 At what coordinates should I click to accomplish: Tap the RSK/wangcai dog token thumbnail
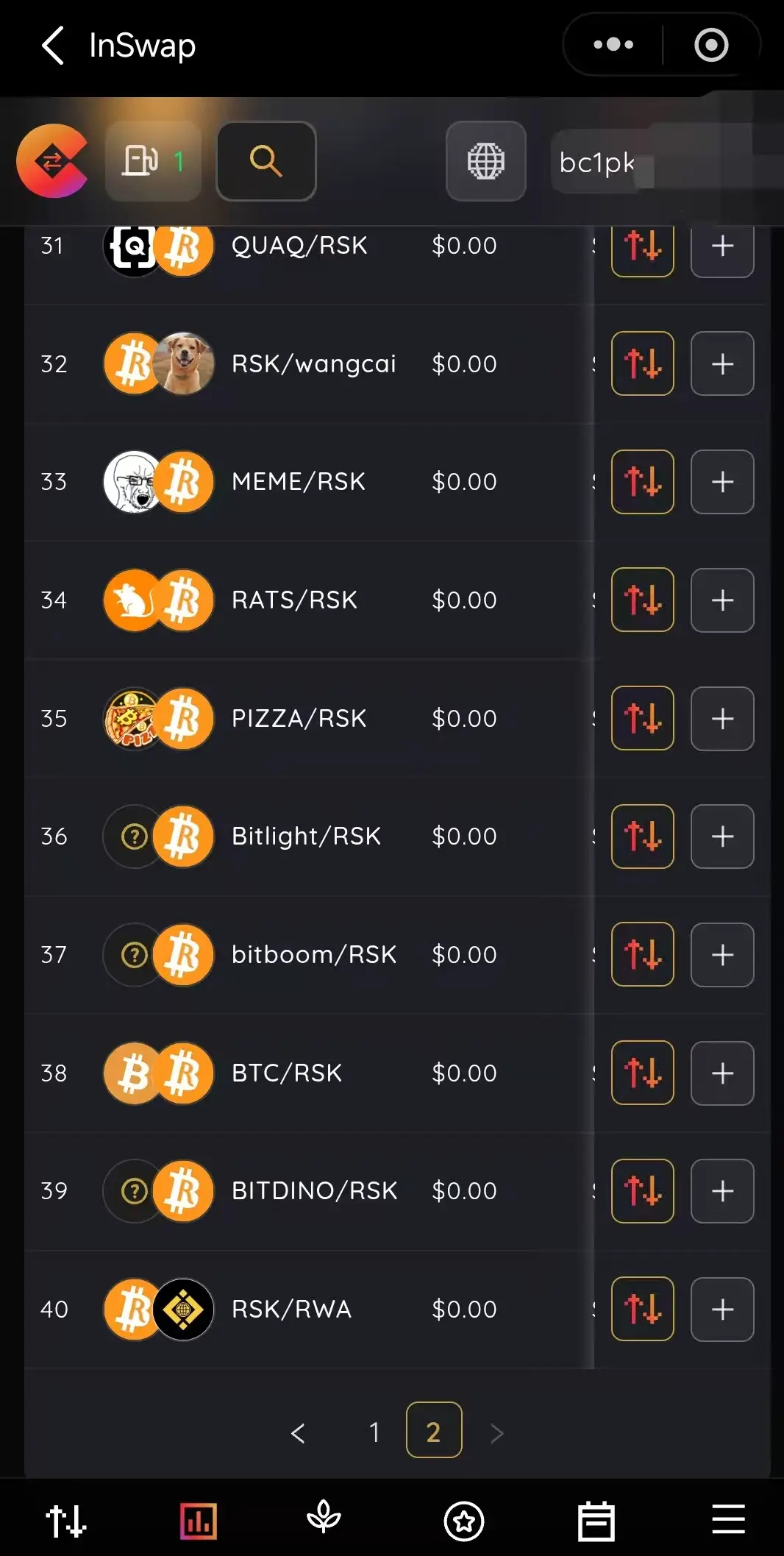pyautogui.click(x=184, y=363)
